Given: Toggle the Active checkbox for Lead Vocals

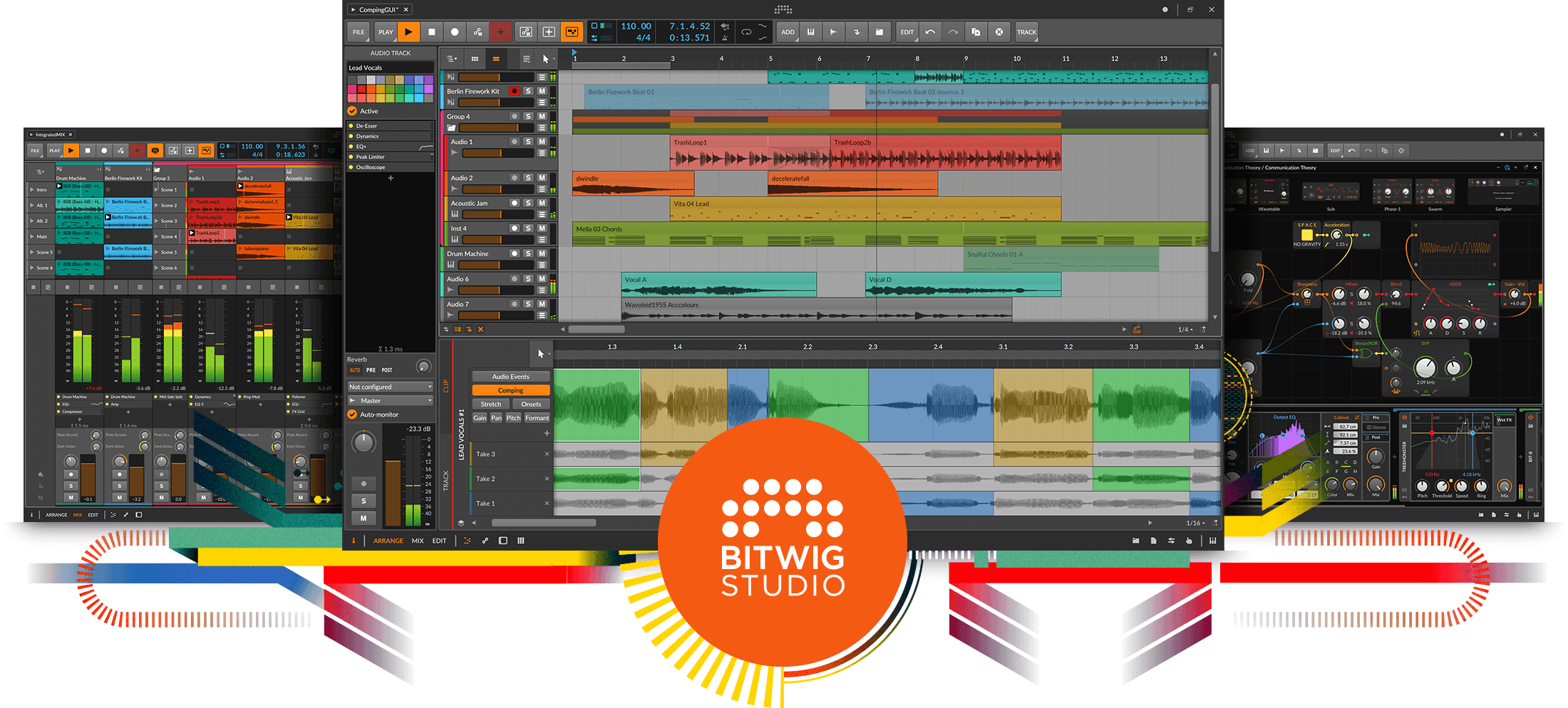Looking at the screenshot, I should [352, 111].
